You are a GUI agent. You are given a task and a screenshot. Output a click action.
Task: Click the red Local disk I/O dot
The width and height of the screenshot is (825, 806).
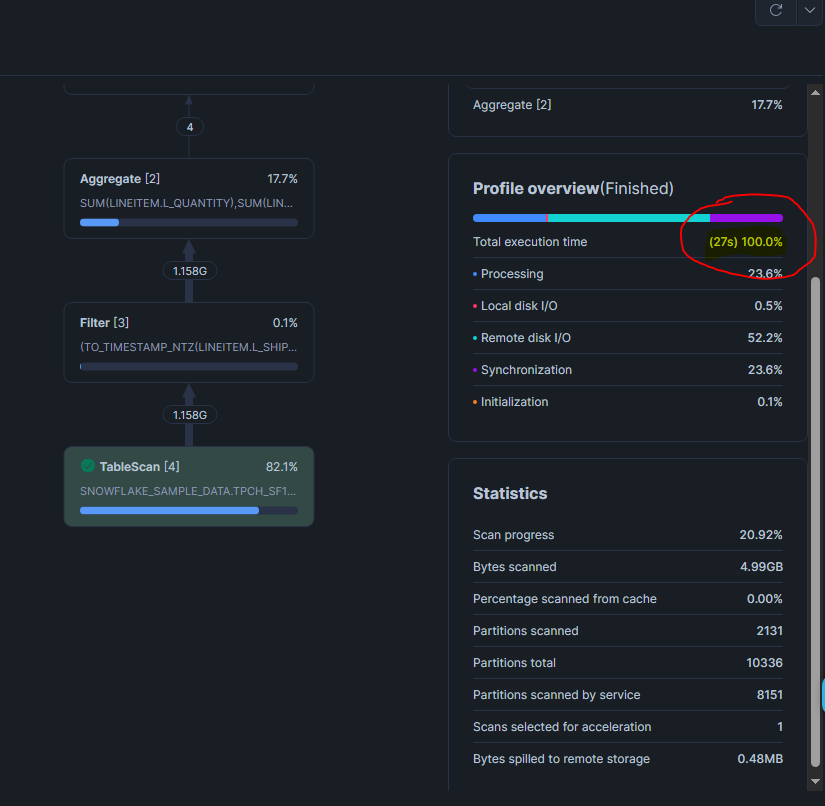click(477, 306)
